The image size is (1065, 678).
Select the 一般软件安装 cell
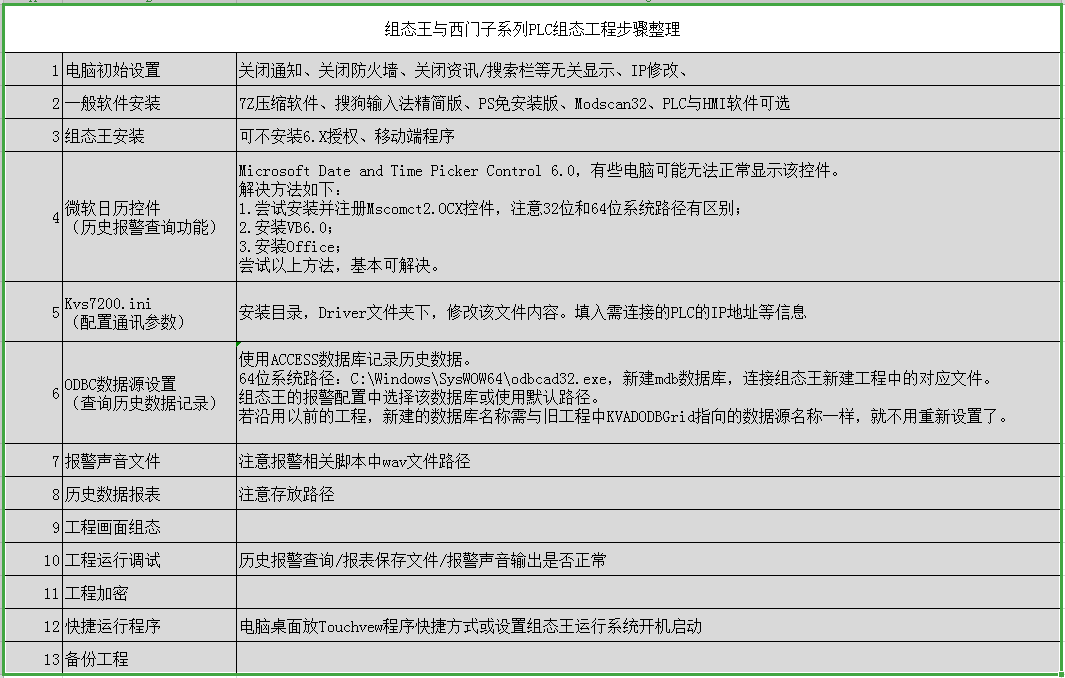[148, 103]
